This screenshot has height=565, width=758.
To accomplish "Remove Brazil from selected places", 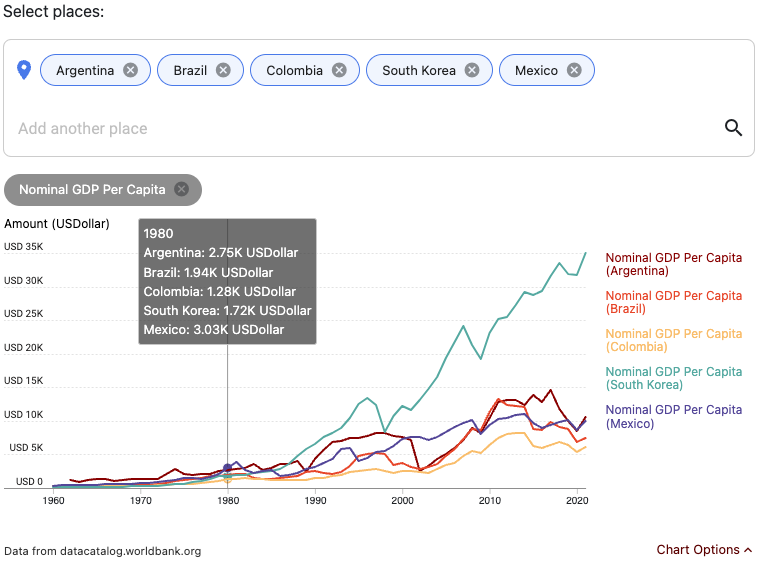I will (x=223, y=70).
